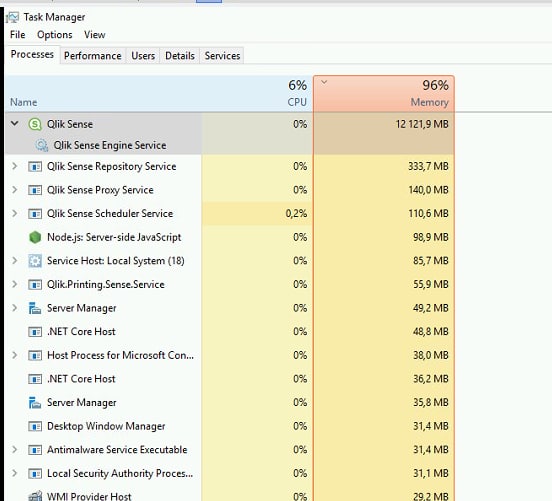Expand the Qlik Sense Repository Service row

click(14, 166)
